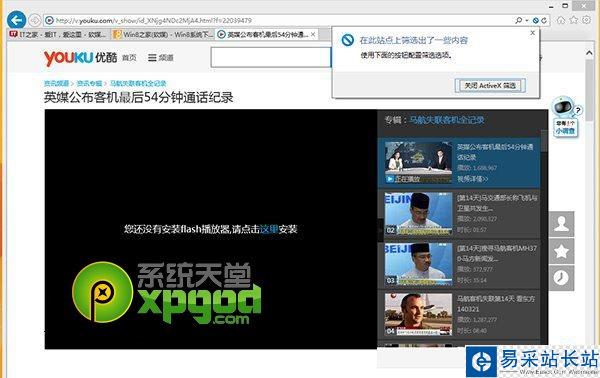Click the favorites star sidebar icon
This screenshot has height=378, width=600.
pyautogui.click(x=561, y=251)
